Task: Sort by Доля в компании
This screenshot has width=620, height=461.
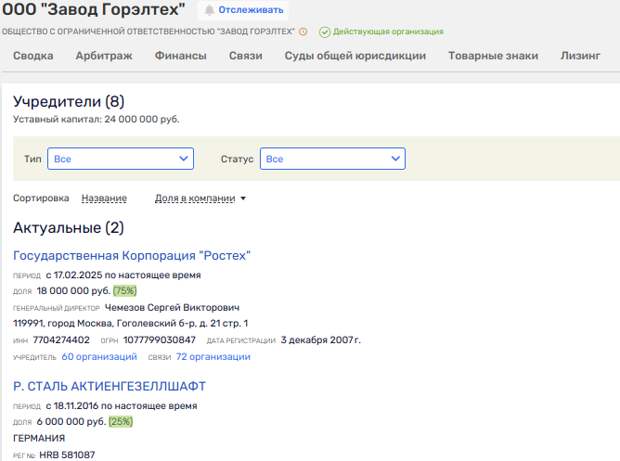Action: 195,198
